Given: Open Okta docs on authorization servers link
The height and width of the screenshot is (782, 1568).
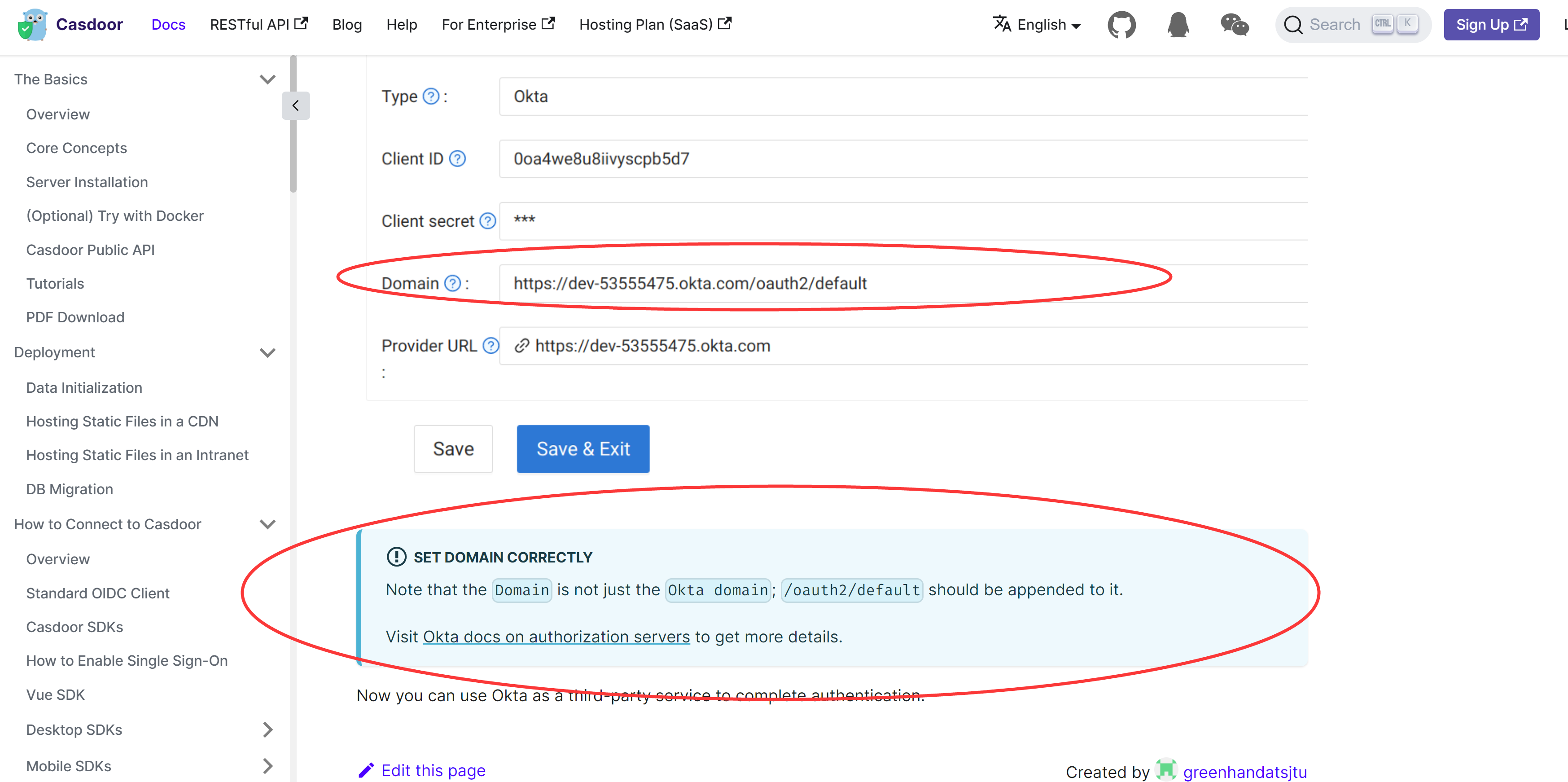Looking at the screenshot, I should click(556, 637).
